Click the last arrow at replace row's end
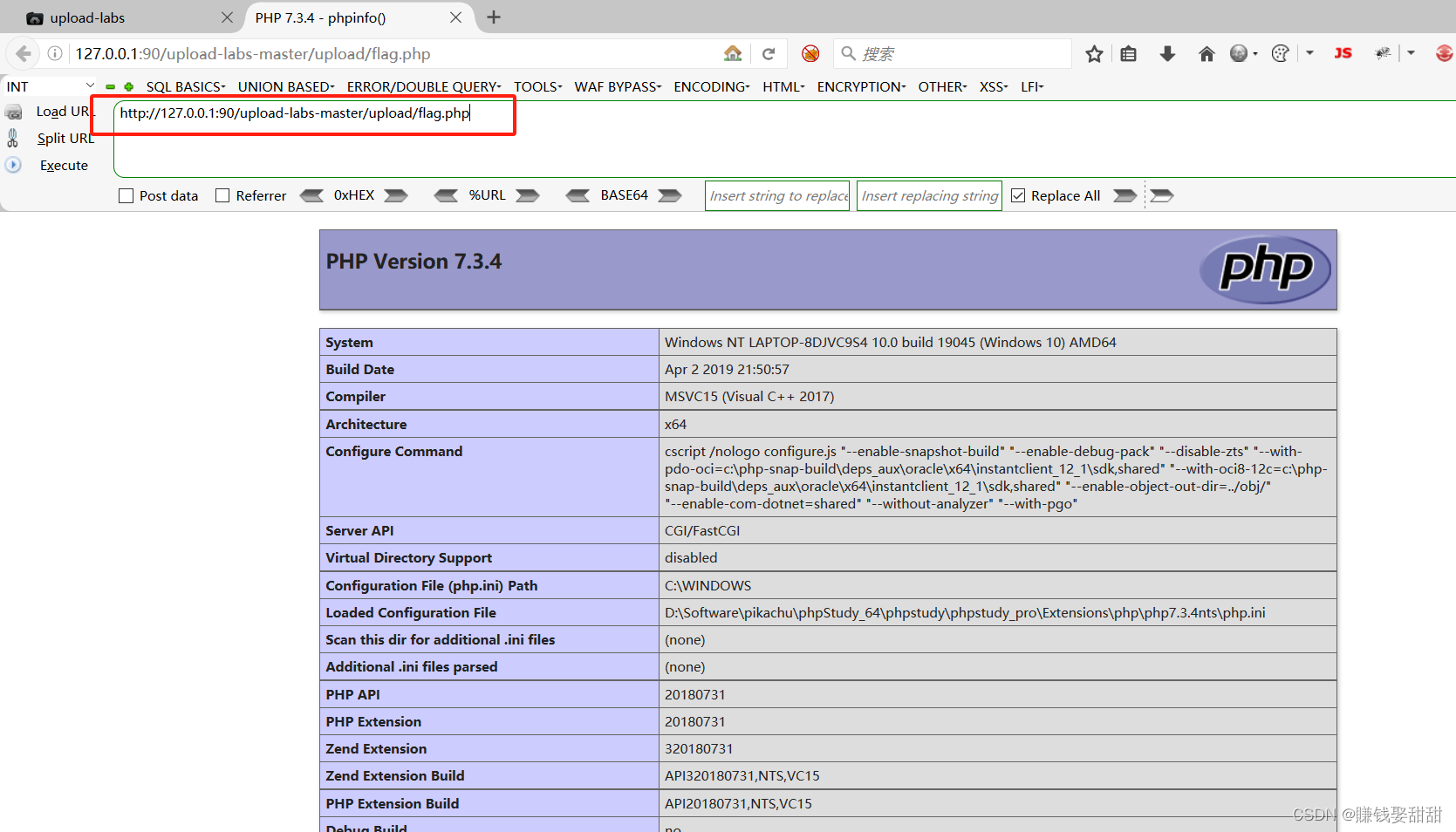This screenshot has height=832, width=1456. [1162, 195]
